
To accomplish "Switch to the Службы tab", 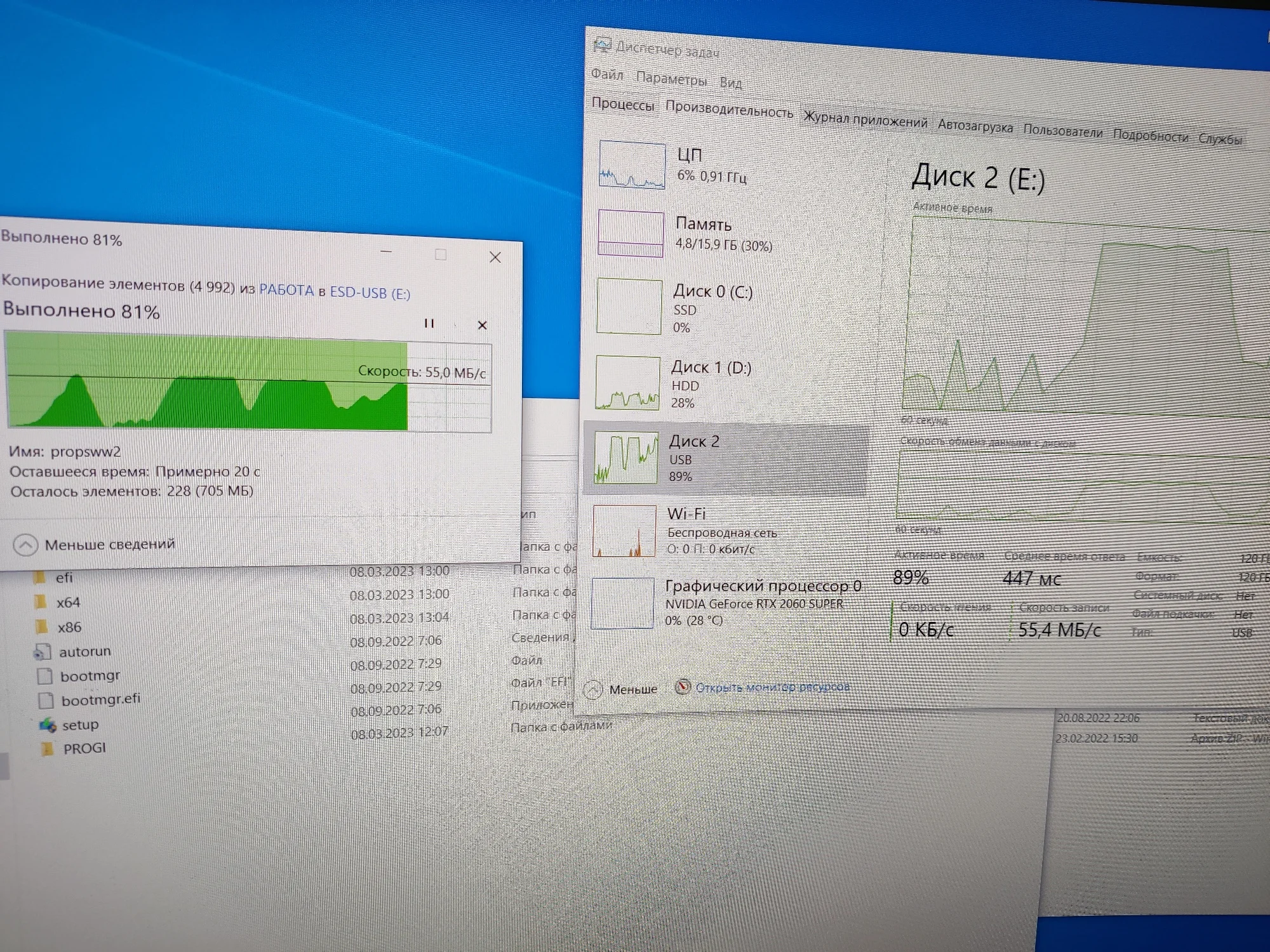I will 1220,139.
